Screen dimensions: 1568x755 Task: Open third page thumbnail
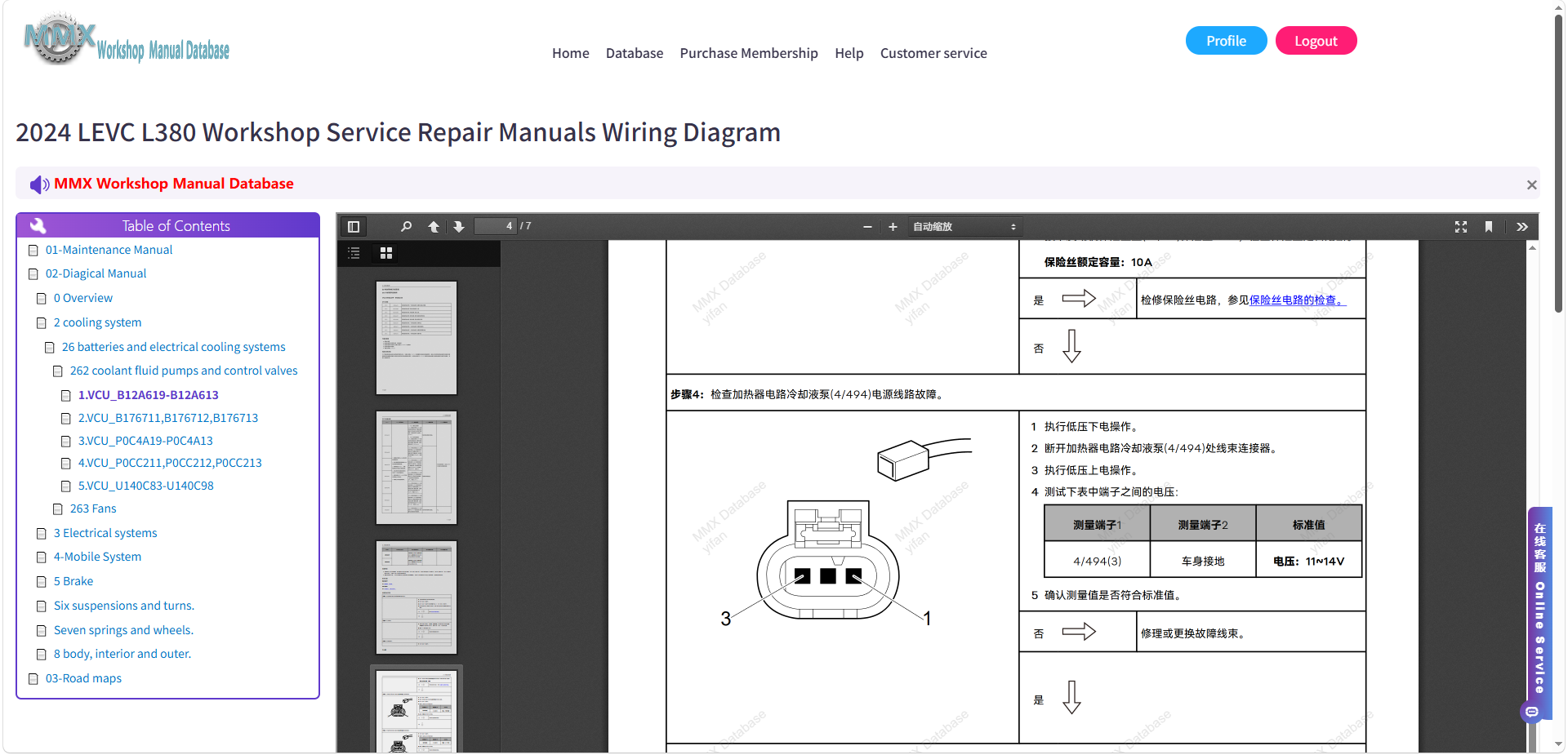click(416, 597)
